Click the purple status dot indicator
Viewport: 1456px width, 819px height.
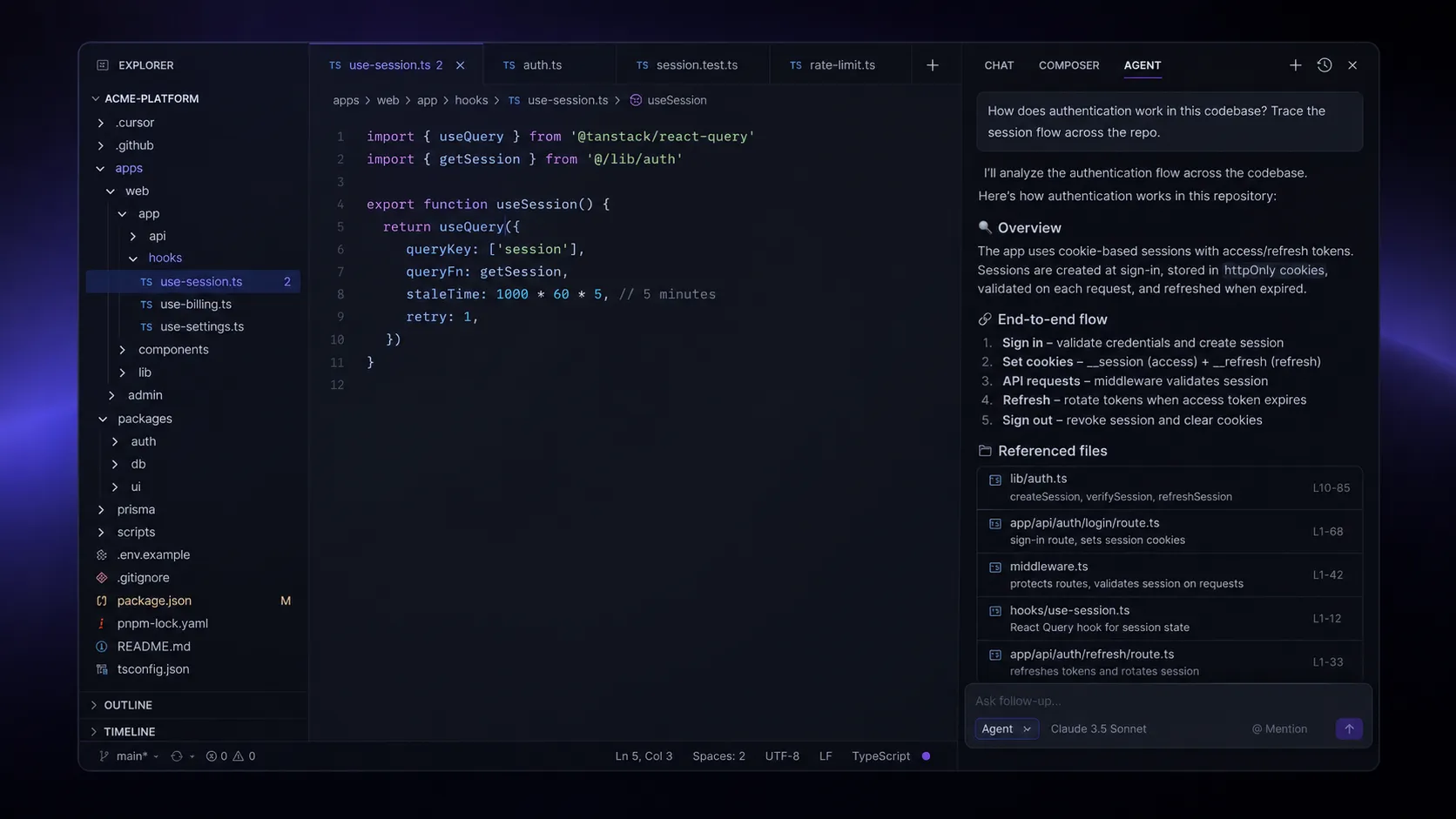[x=926, y=756]
